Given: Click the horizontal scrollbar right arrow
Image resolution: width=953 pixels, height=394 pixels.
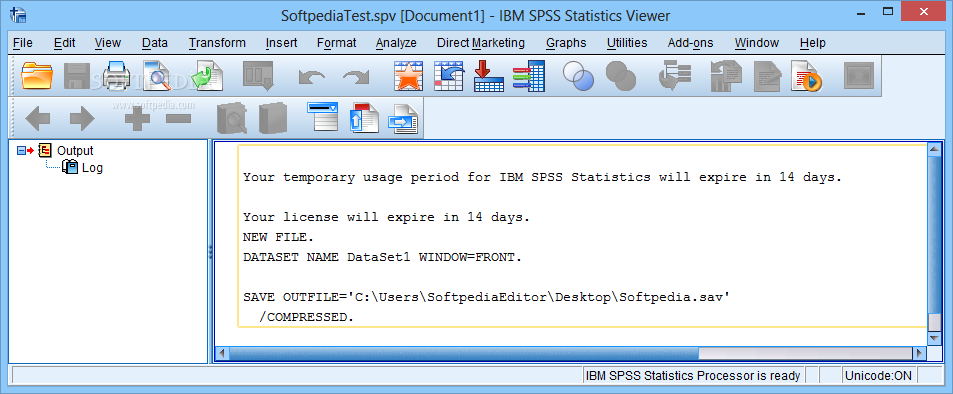Looking at the screenshot, I should pos(921,353).
